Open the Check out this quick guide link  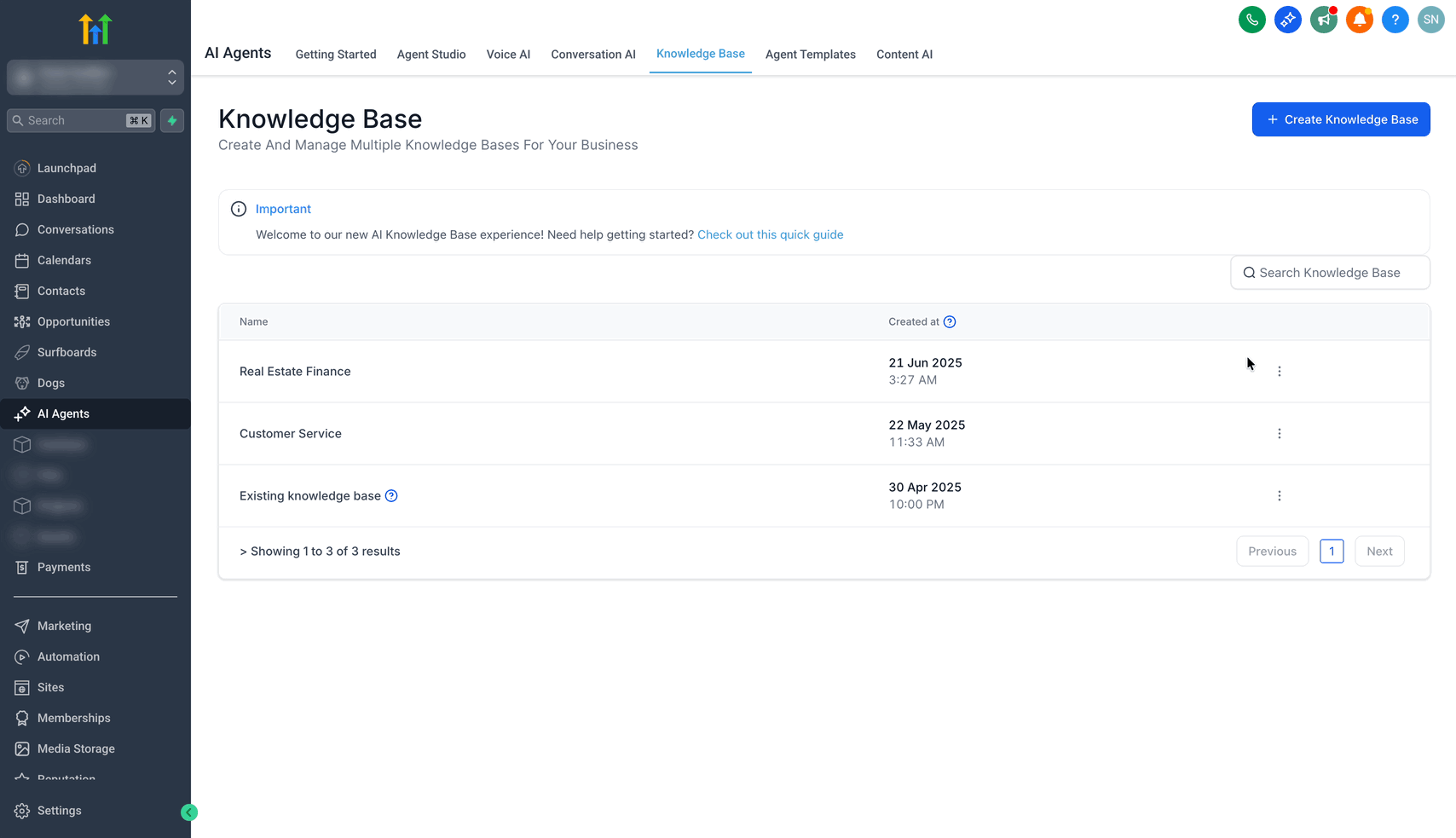click(770, 234)
